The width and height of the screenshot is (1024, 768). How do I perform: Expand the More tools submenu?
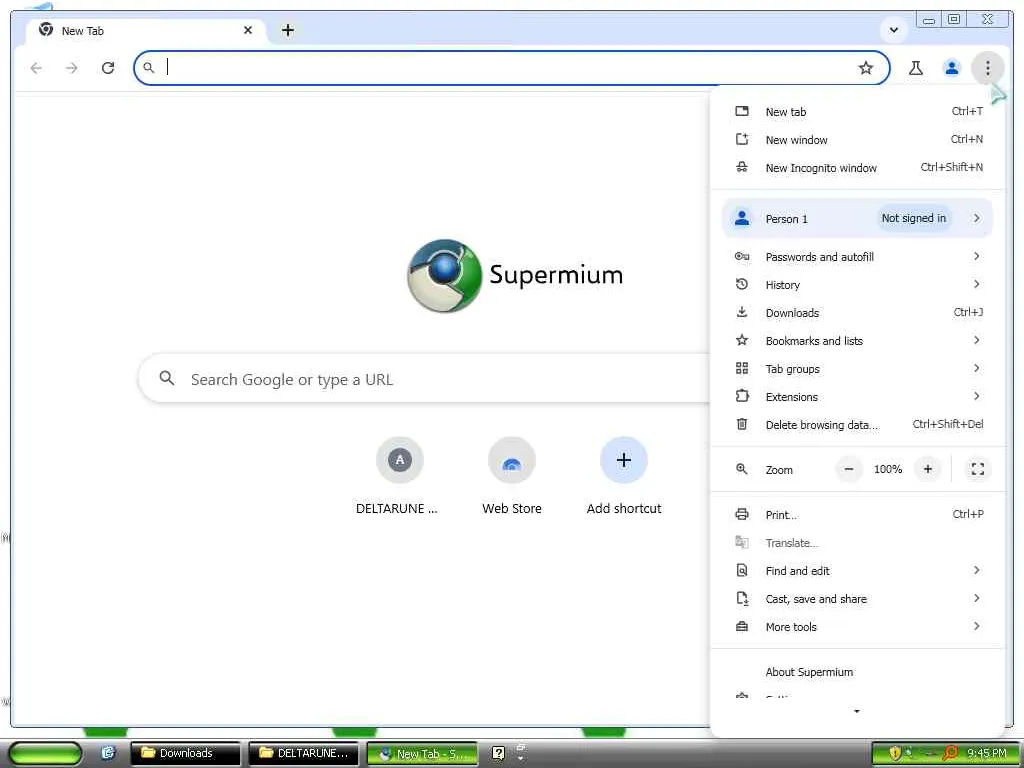tap(858, 627)
